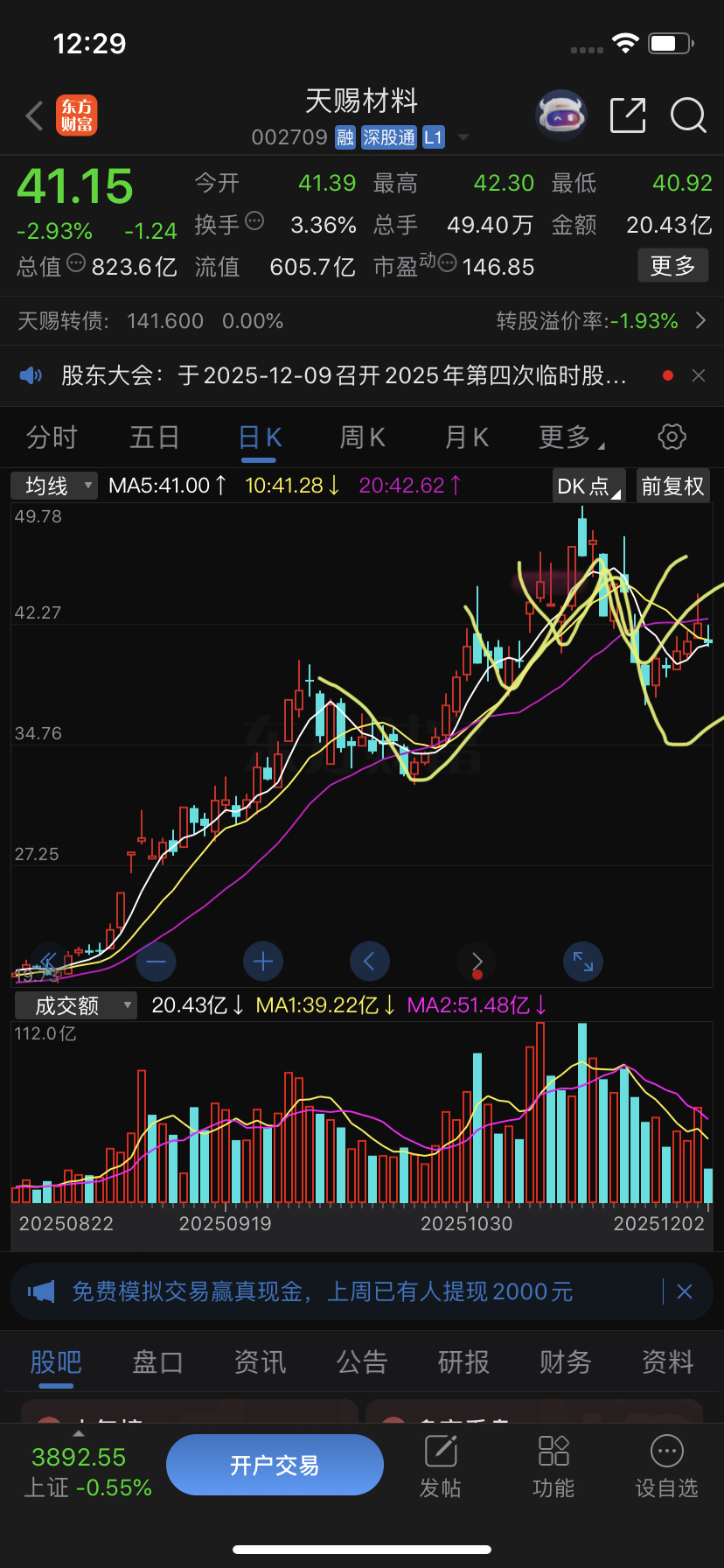This screenshot has width=724, height=1568.
Task: Tap the announcement speaker icon
Action: point(31,375)
